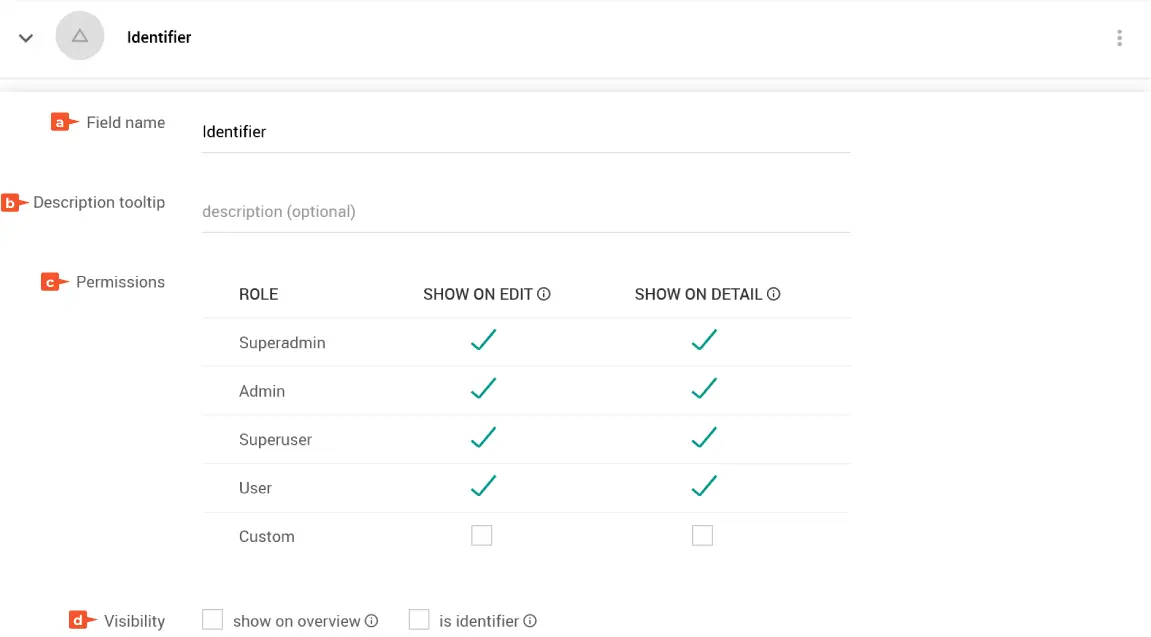Collapse the Identifier field section
This screenshot has width=1151, height=637.
(x=26, y=38)
